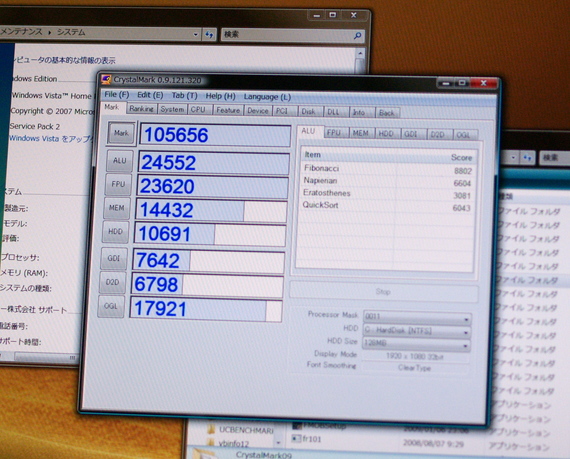Click refresh button in right Explorer window
570x459 pixels.
527,158
